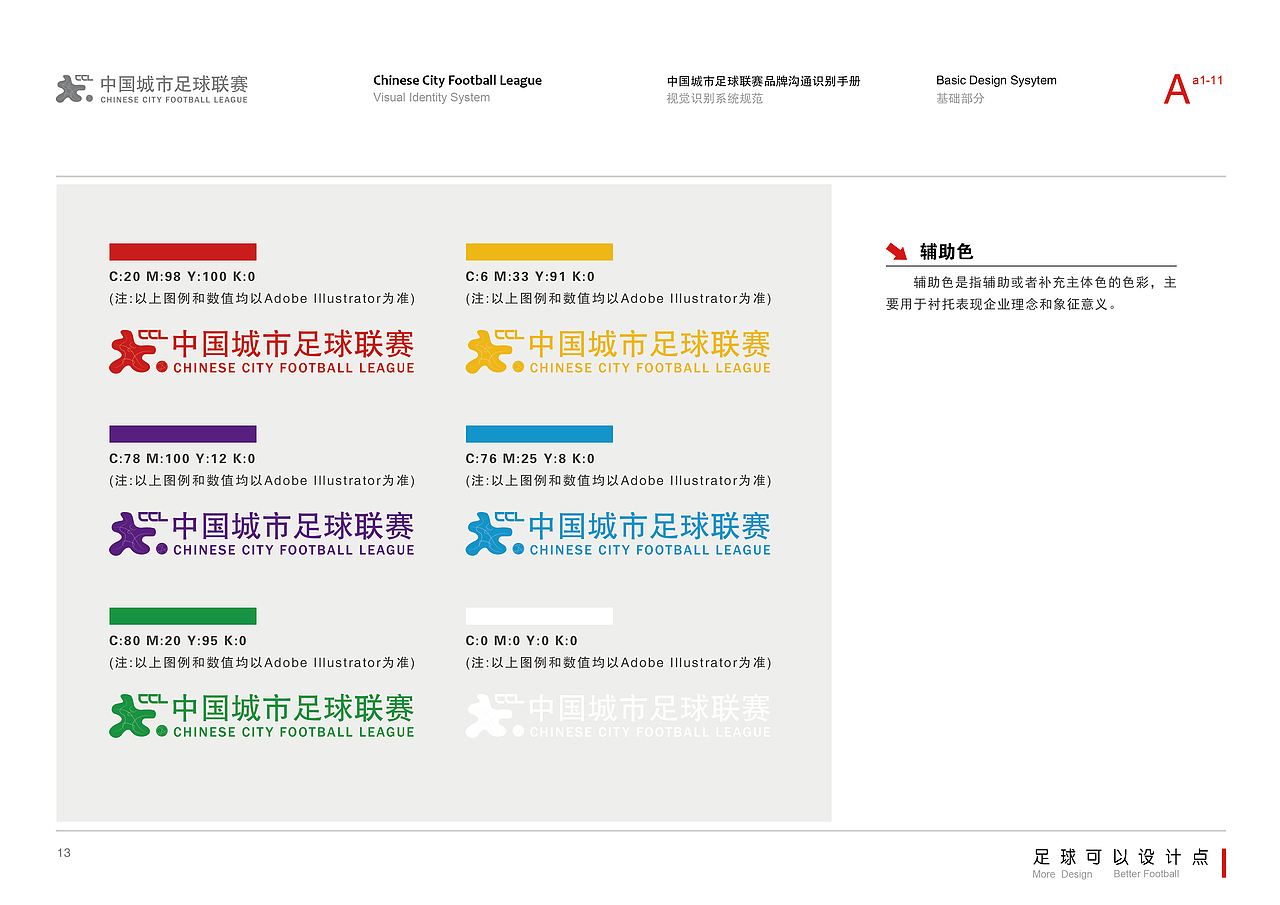1280x905 pixels.
Task: Select the blue color swatch bar
Action: click(x=539, y=433)
